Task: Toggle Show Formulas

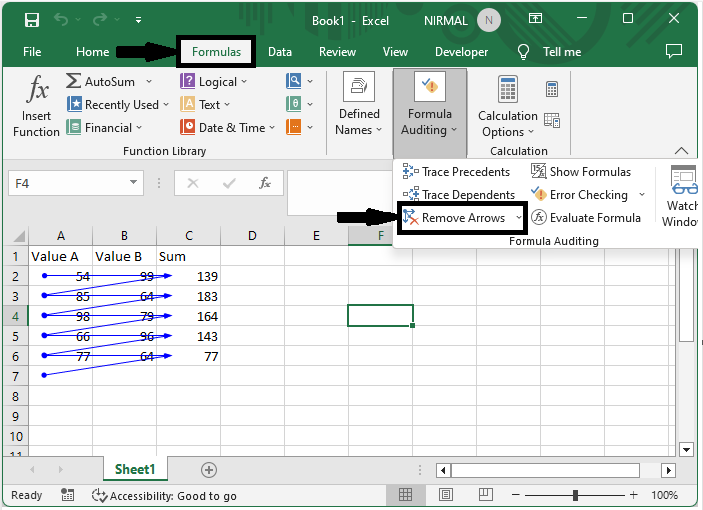Action: tap(581, 172)
